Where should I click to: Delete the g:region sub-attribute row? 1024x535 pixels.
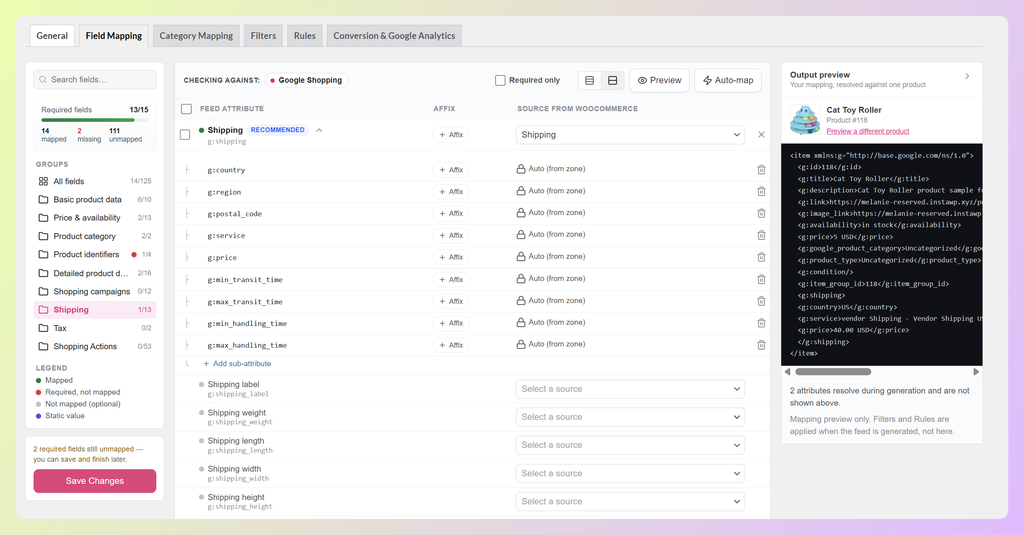(761, 191)
